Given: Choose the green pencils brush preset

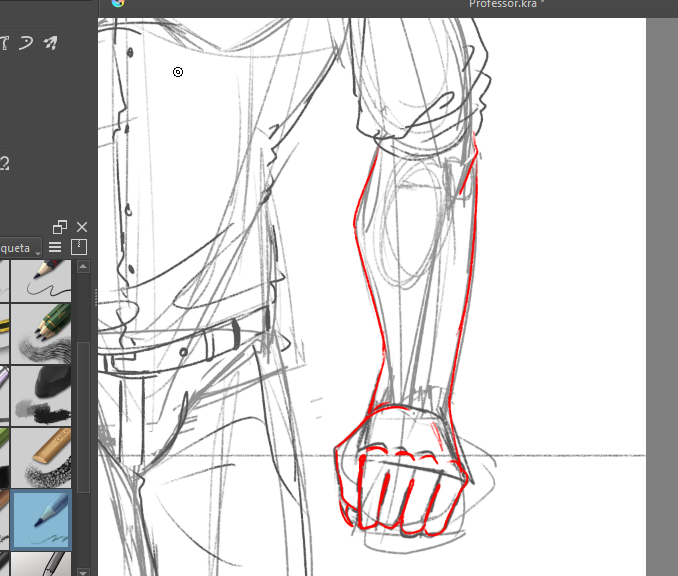Looking at the screenshot, I should (x=41, y=334).
